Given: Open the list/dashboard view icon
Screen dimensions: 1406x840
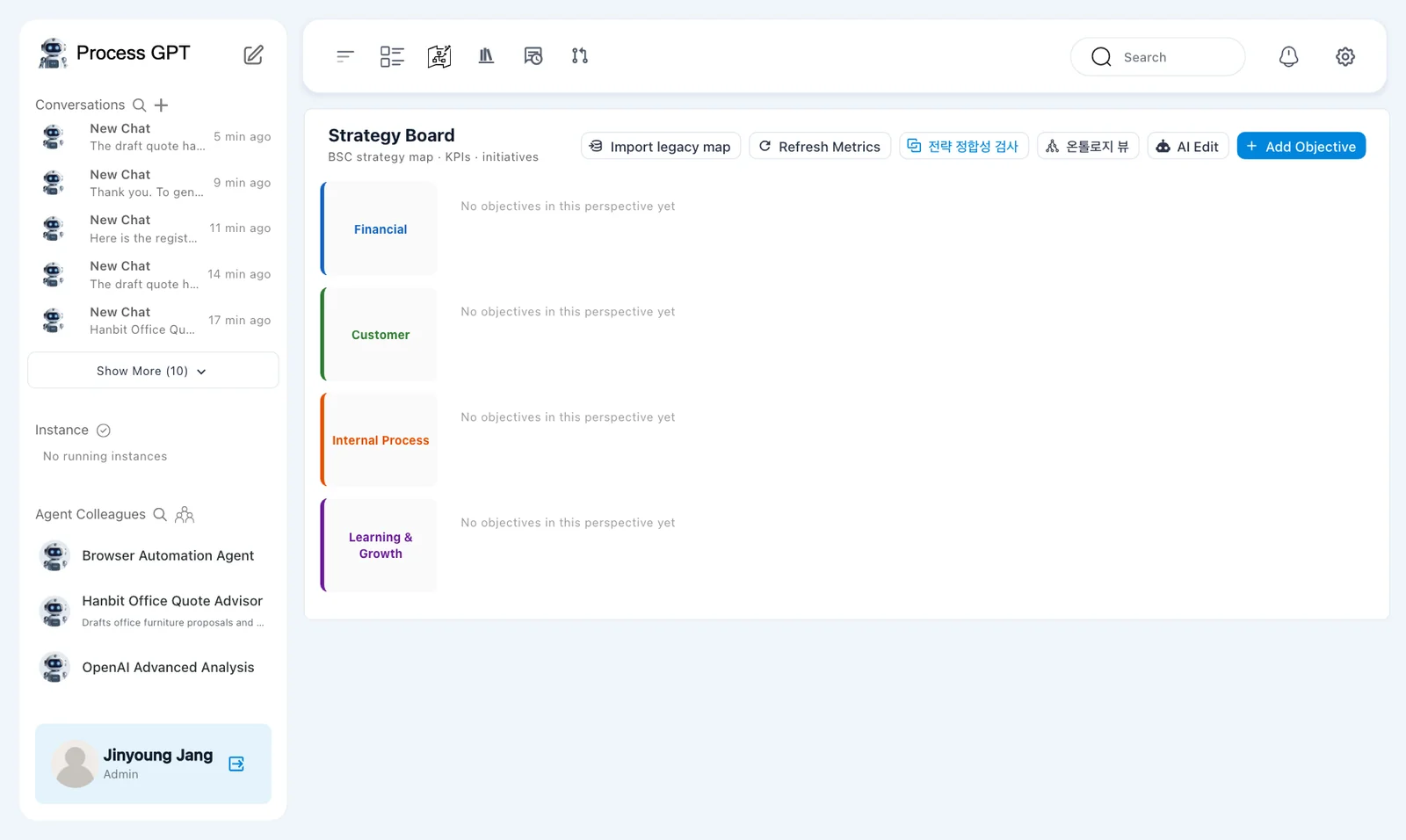Looking at the screenshot, I should coord(392,56).
